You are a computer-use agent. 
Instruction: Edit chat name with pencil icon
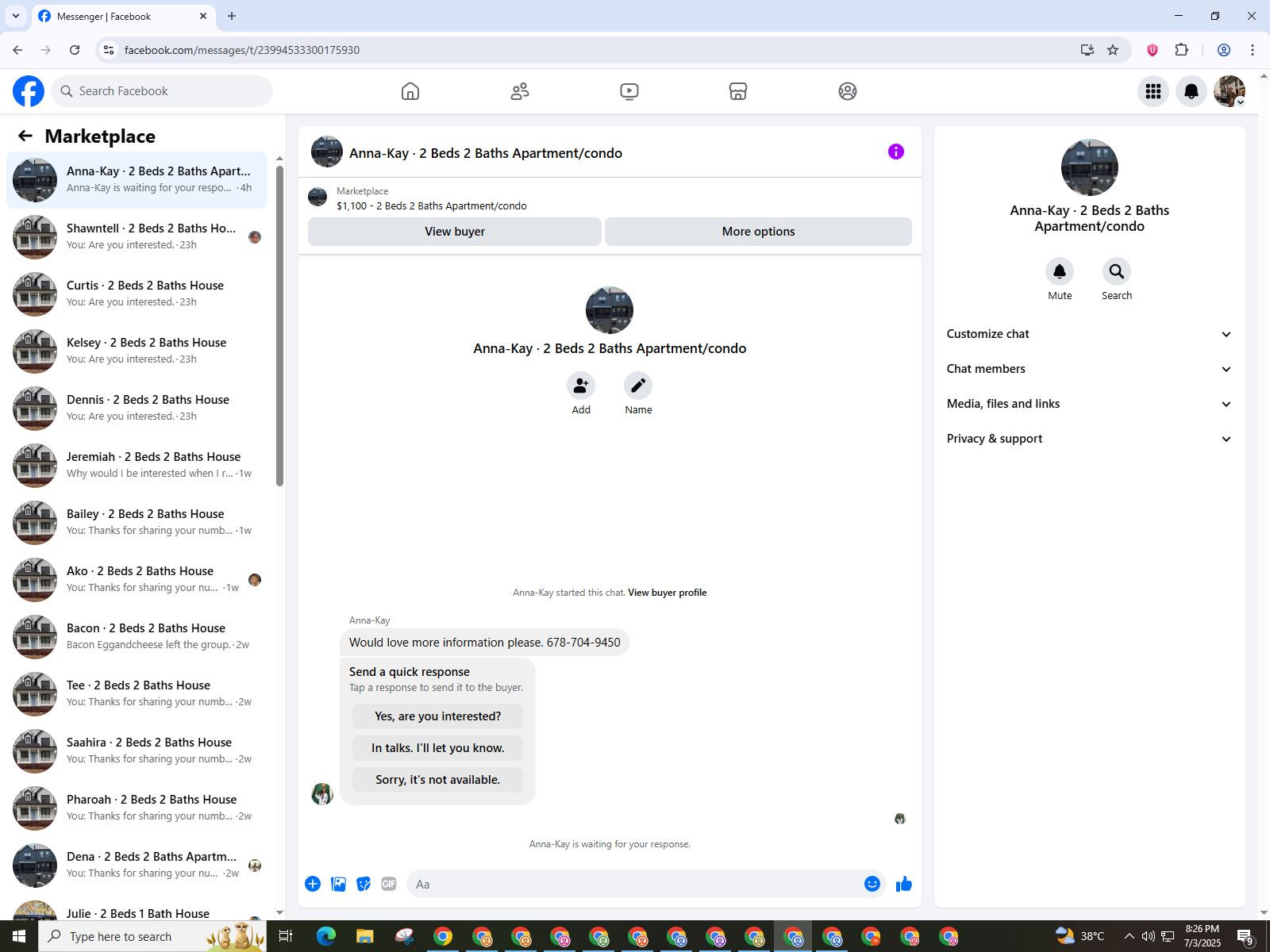click(x=638, y=386)
